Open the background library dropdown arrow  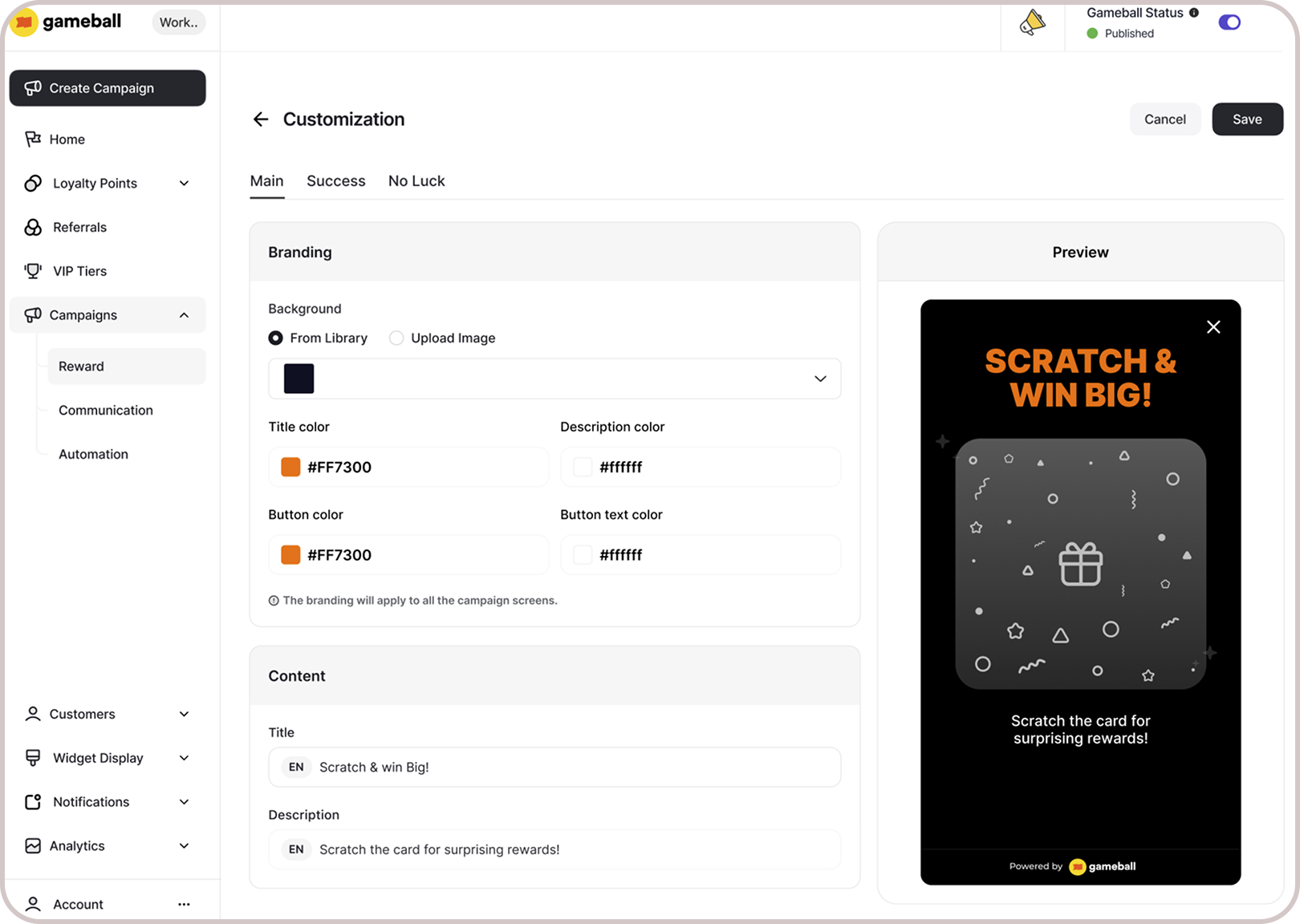pos(820,379)
